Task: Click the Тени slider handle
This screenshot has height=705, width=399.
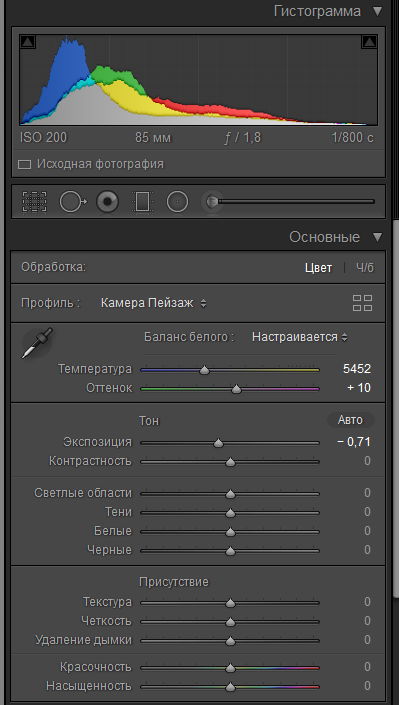Action: 230,513
